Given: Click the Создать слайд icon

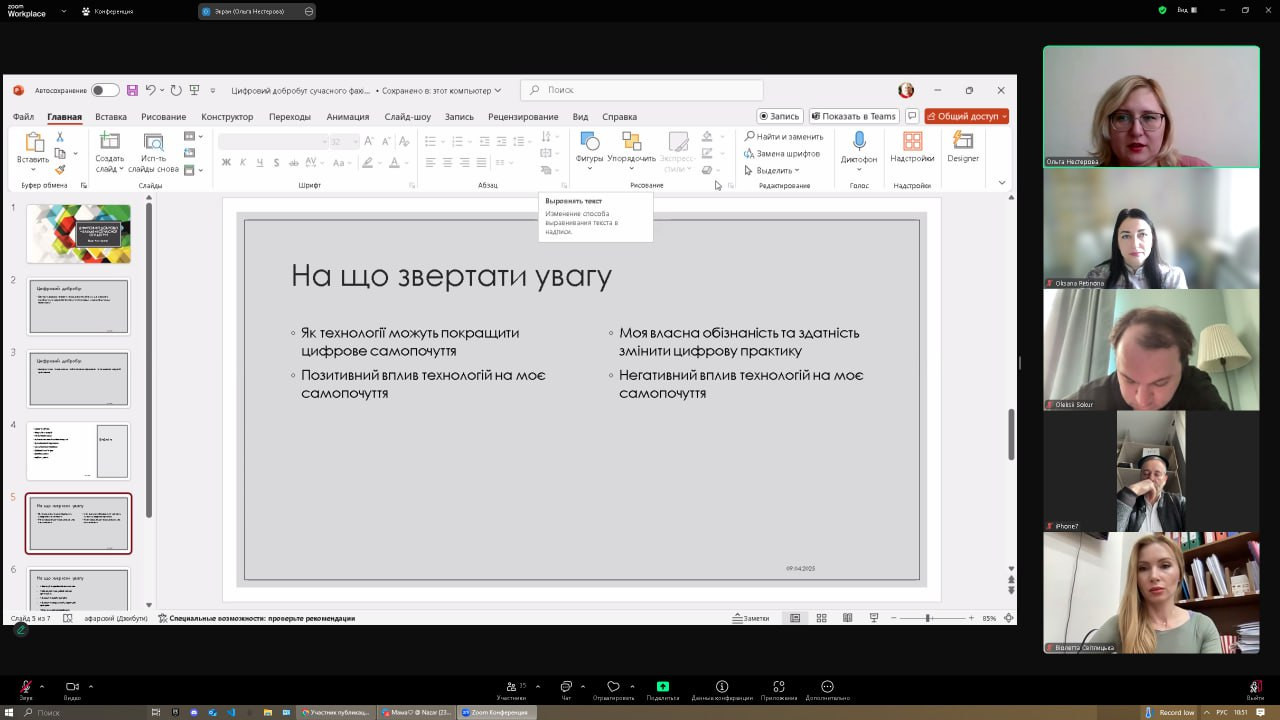Looking at the screenshot, I should pos(109,142).
